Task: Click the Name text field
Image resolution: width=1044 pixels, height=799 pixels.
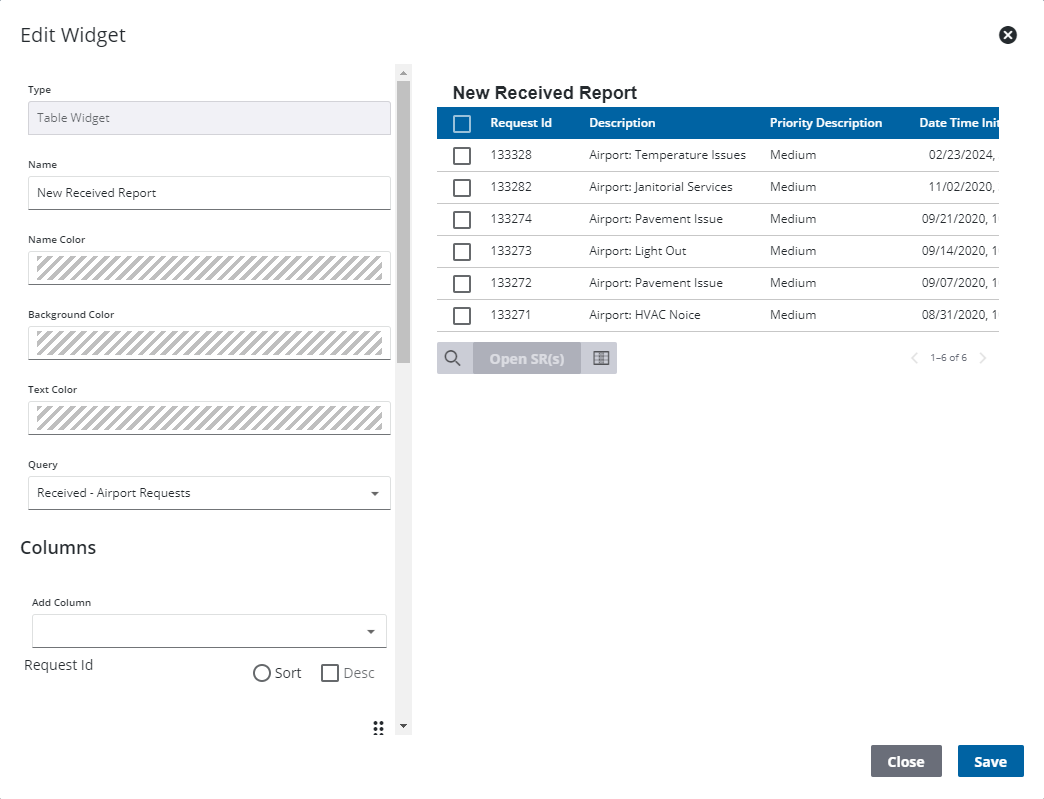Action: [209, 193]
